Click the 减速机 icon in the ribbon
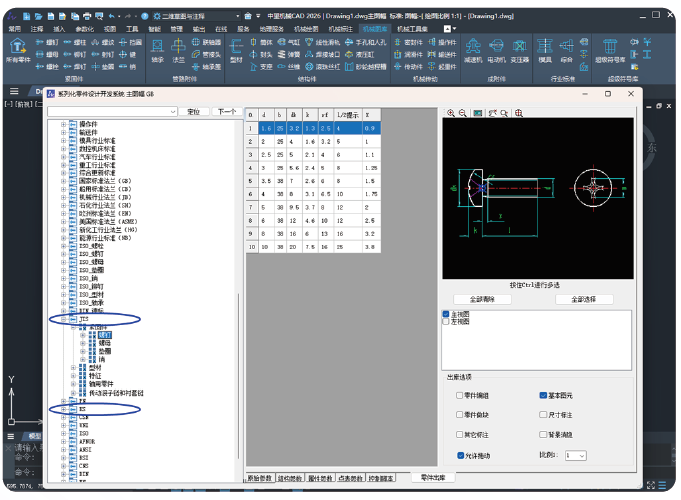 [472, 50]
